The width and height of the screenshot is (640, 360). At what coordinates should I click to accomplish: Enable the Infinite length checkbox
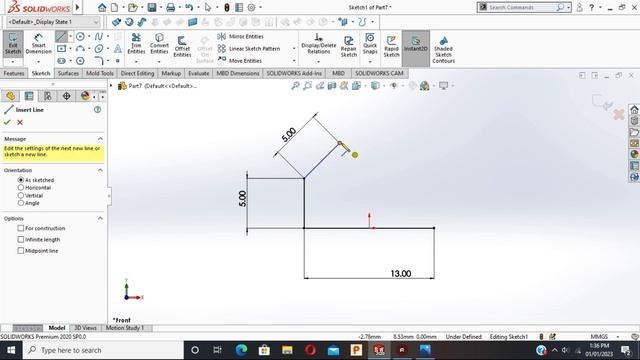(21, 240)
